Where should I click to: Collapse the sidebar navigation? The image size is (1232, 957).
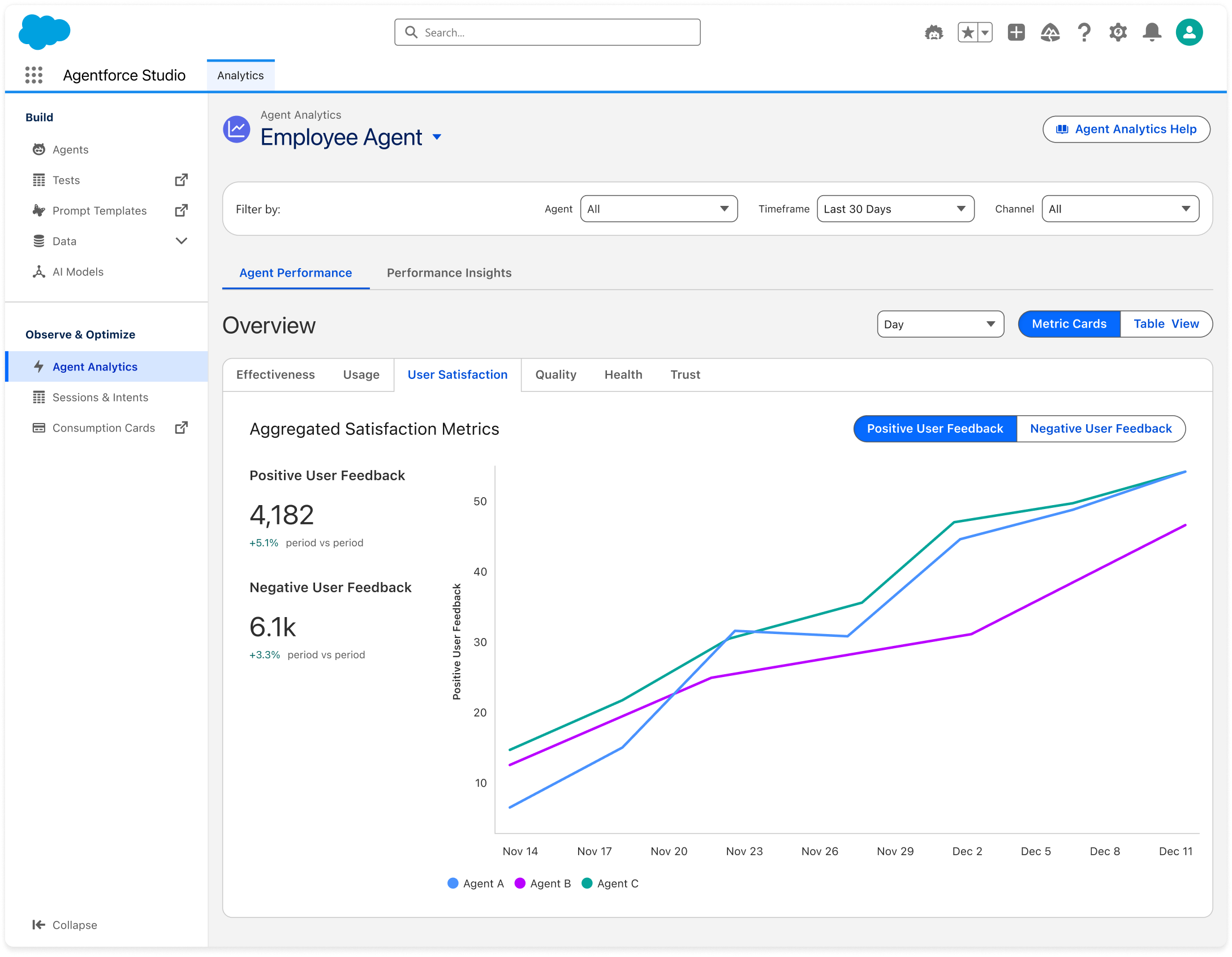click(64, 925)
